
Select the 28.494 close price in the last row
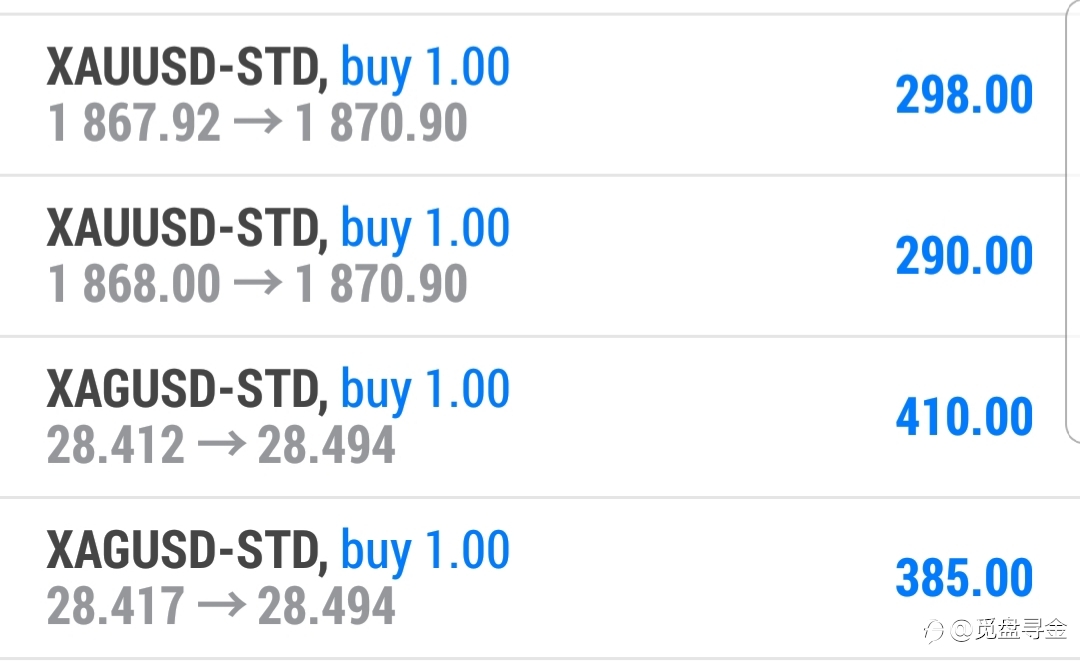click(x=326, y=605)
